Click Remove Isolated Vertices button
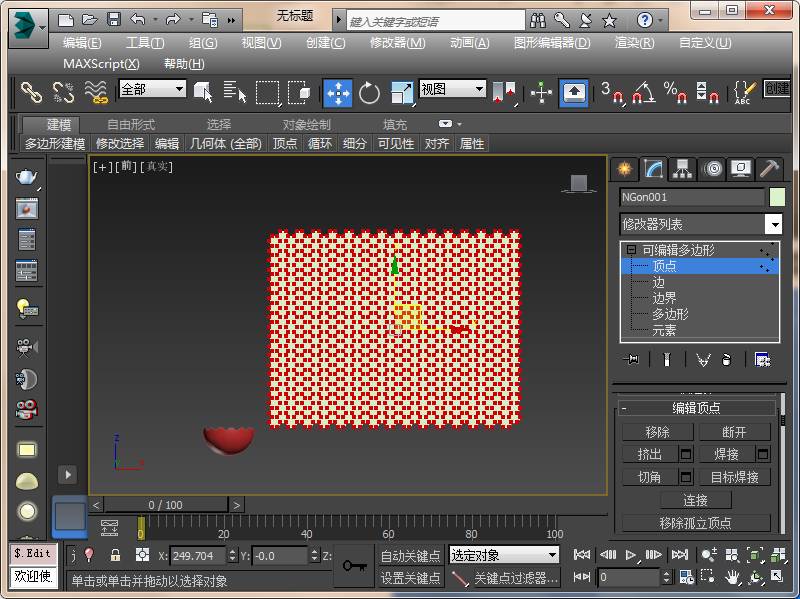Image resolution: width=800 pixels, height=599 pixels. click(x=695, y=523)
